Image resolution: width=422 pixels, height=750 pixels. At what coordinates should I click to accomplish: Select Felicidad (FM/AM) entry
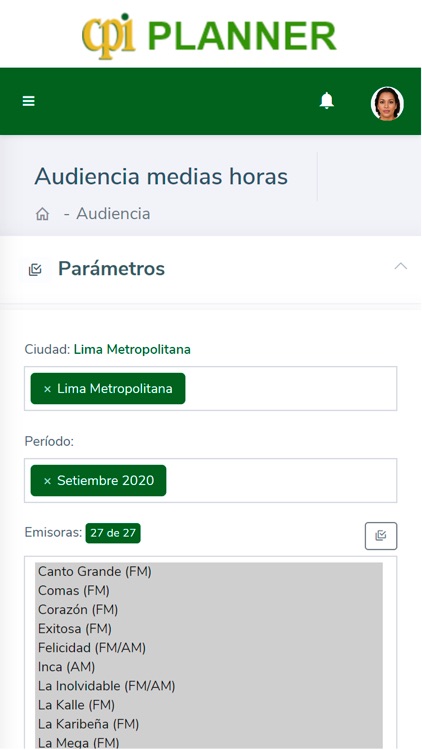[209, 648]
